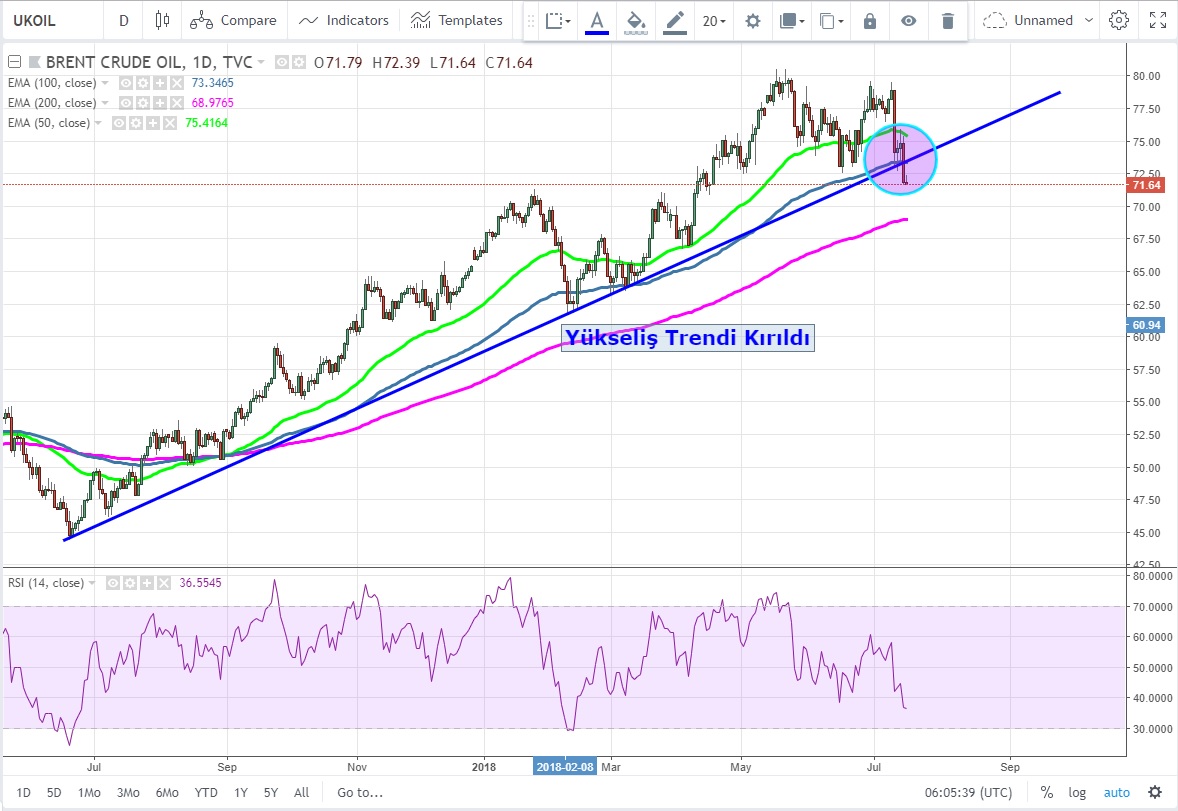Lock the selected drawing with padlock icon
Viewport: 1178px width, 811px height.
pos(870,21)
